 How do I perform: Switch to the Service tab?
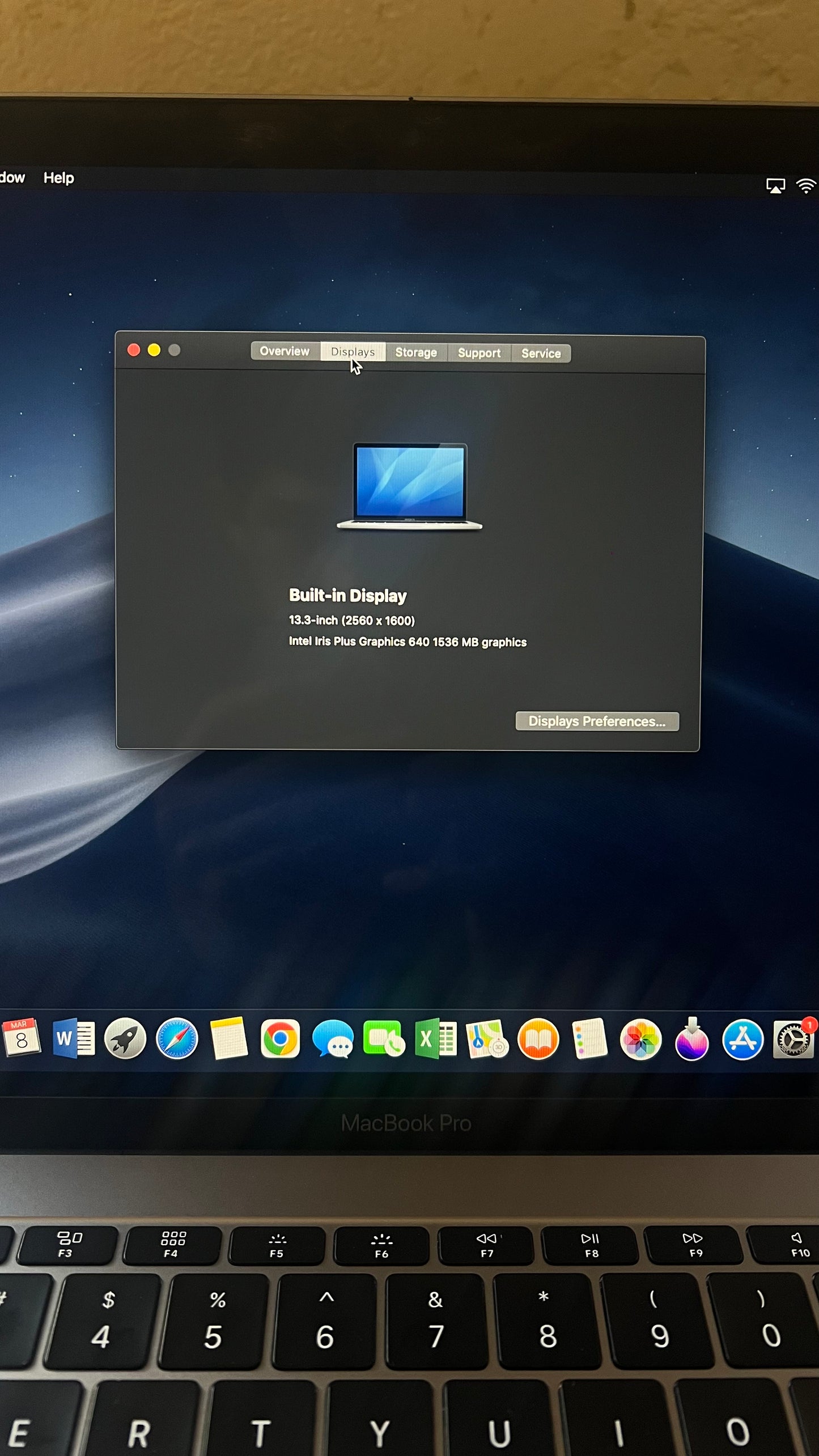point(541,354)
